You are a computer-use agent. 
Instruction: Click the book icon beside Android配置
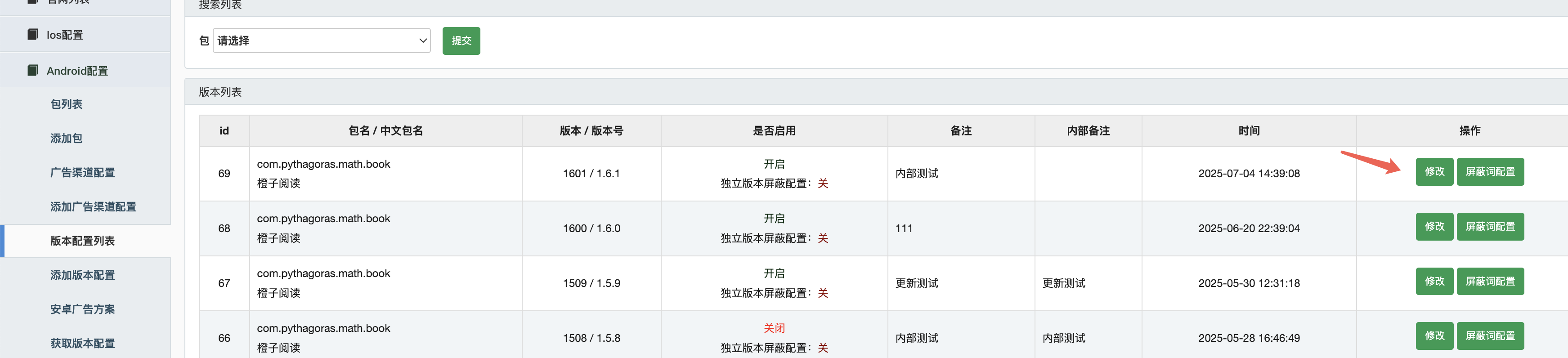tap(33, 71)
